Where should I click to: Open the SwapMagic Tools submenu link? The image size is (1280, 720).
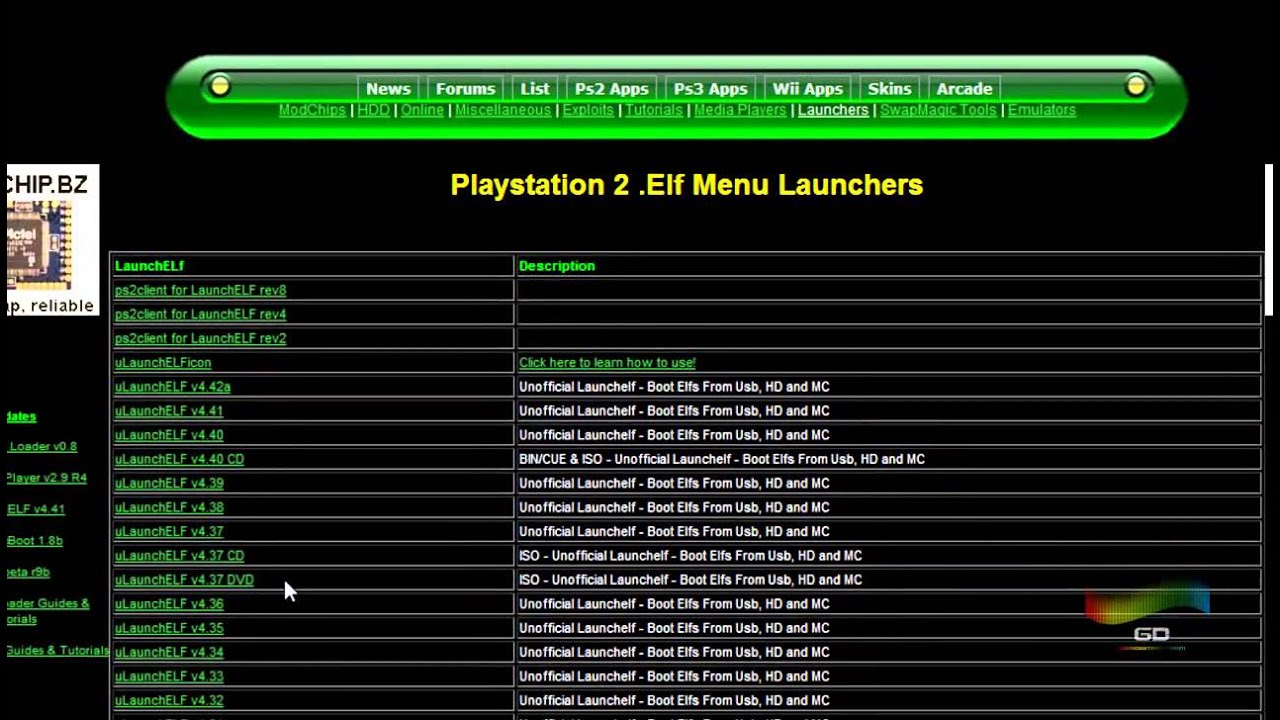click(x=938, y=110)
